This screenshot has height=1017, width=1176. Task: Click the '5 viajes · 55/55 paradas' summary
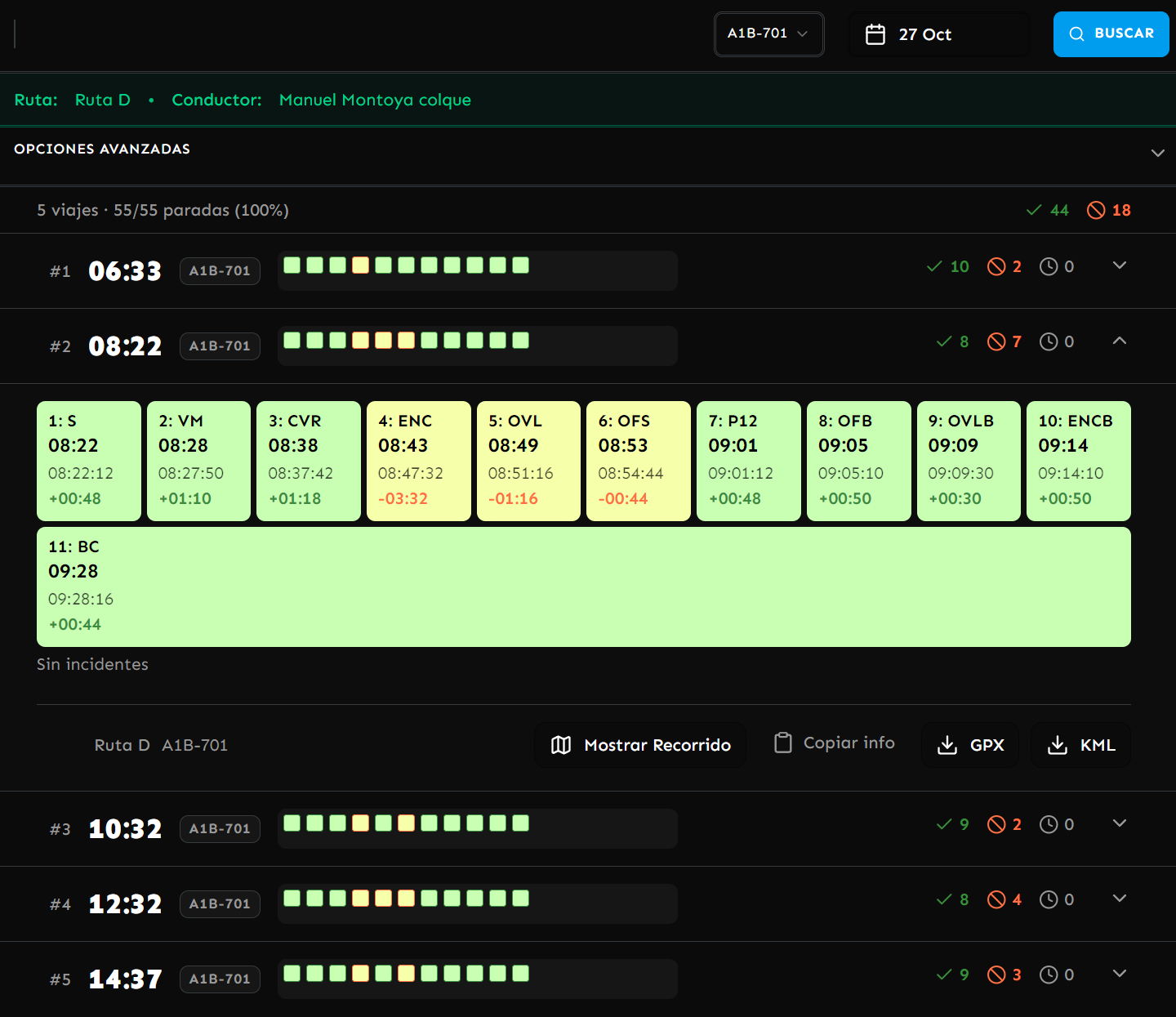coord(163,210)
